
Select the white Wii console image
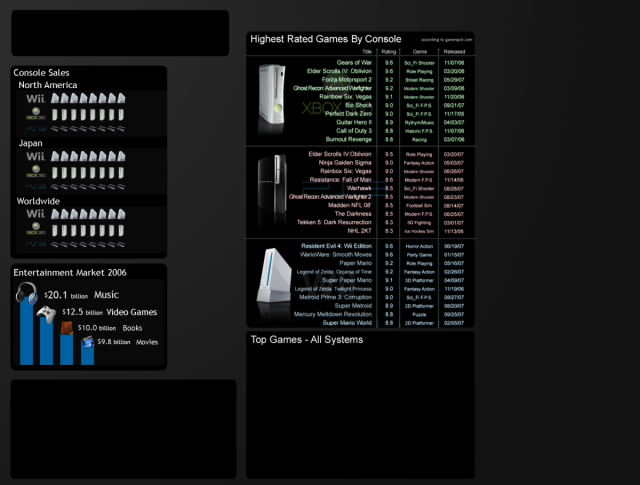pos(274,275)
